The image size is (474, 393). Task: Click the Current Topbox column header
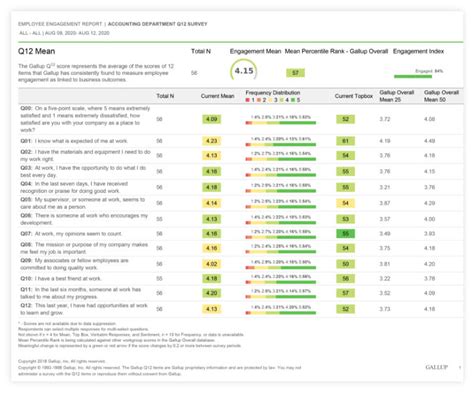[x=354, y=96]
